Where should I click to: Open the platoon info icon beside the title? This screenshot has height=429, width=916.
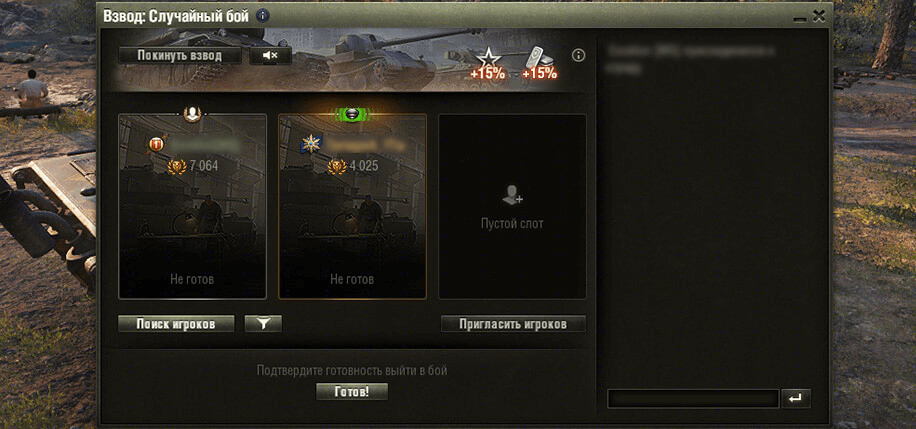coord(263,16)
